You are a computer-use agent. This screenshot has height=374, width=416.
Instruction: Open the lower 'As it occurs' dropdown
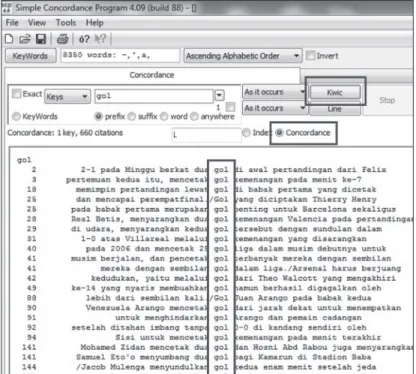274,108
